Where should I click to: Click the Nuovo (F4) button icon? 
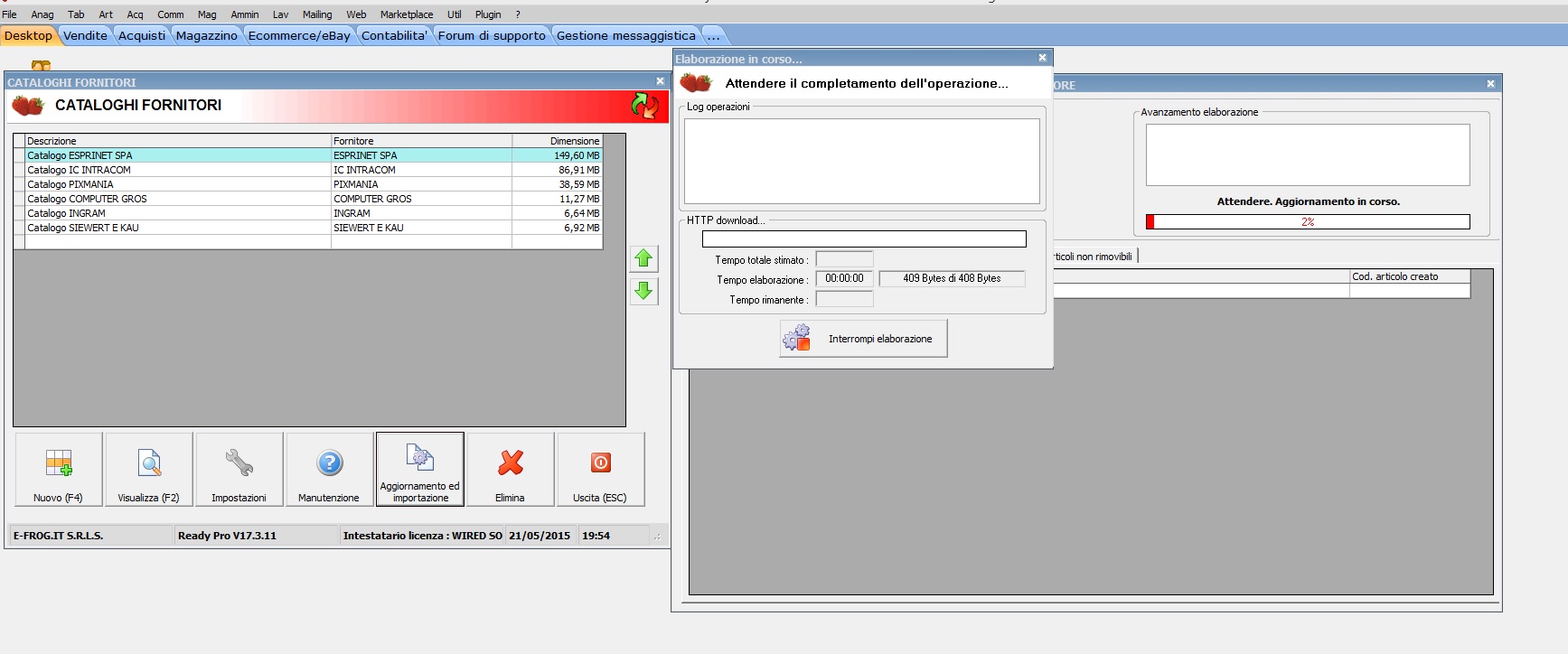59,469
